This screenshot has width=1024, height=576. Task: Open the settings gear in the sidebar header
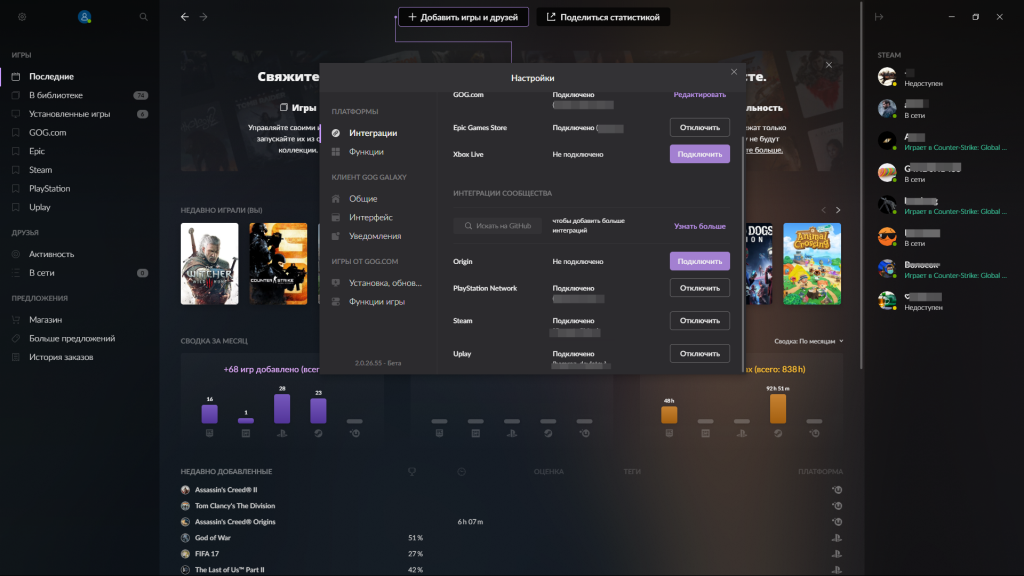click(x=22, y=17)
